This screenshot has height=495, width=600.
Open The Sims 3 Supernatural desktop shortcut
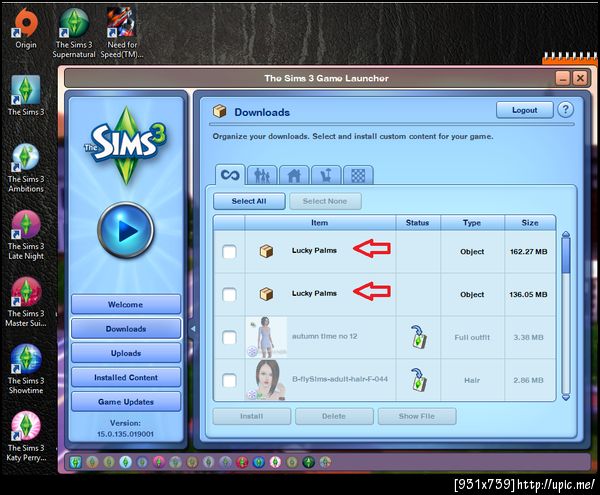click(x=74, y=34)
